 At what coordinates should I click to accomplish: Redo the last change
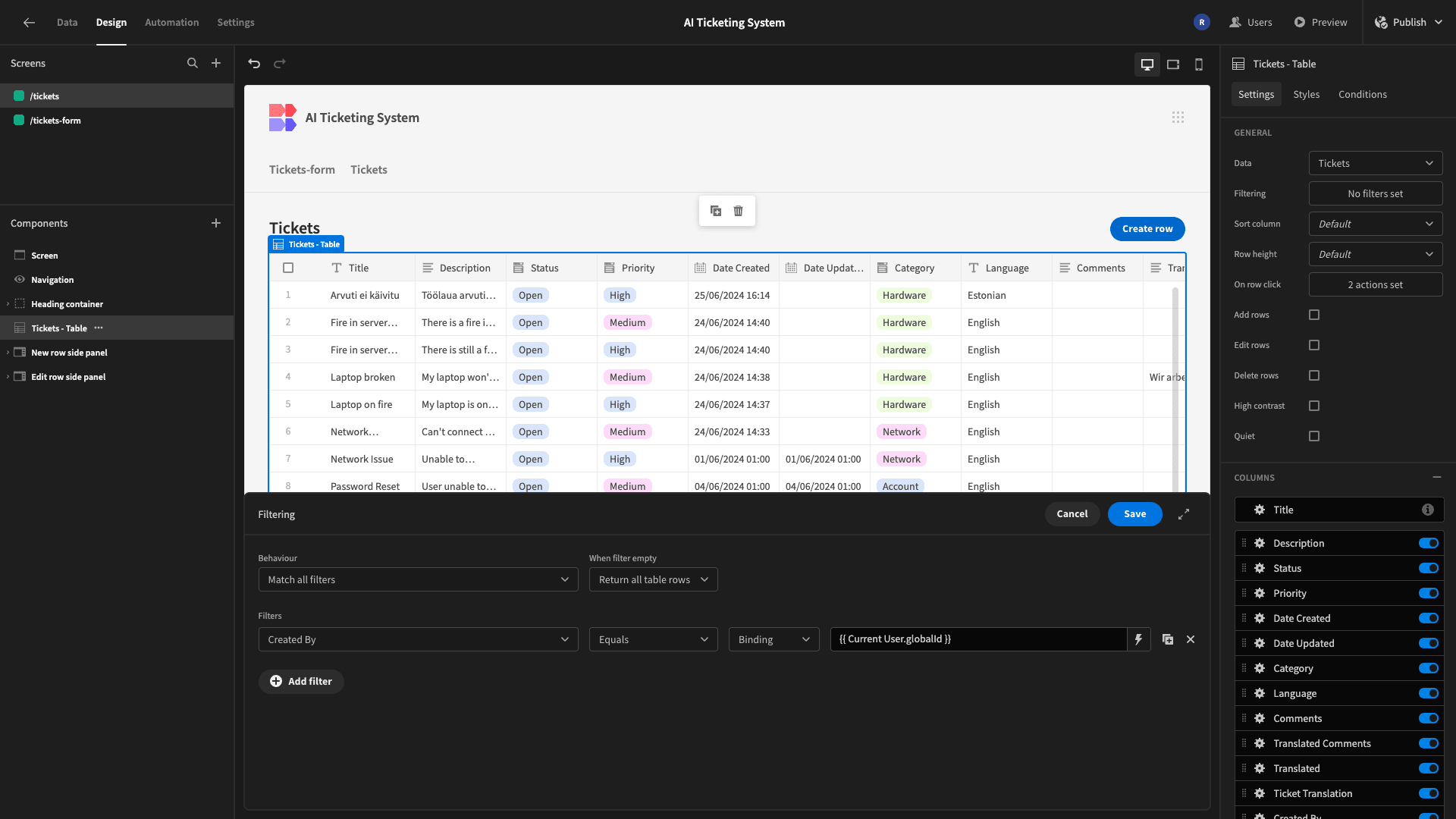tap(280, 64)
